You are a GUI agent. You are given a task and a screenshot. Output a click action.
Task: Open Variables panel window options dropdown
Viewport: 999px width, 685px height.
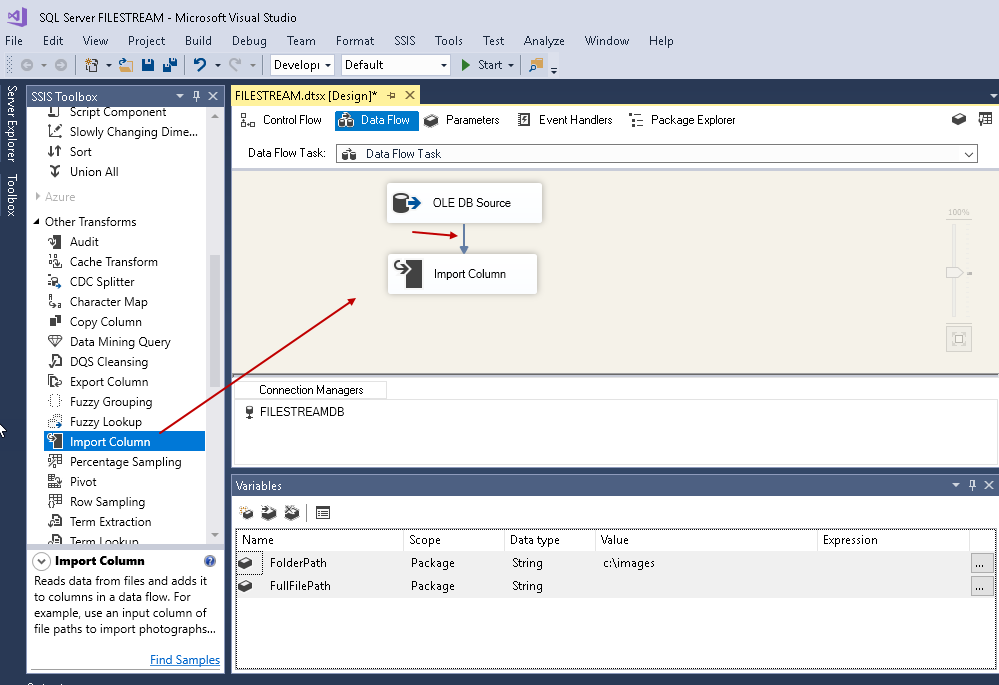point(956,486)
